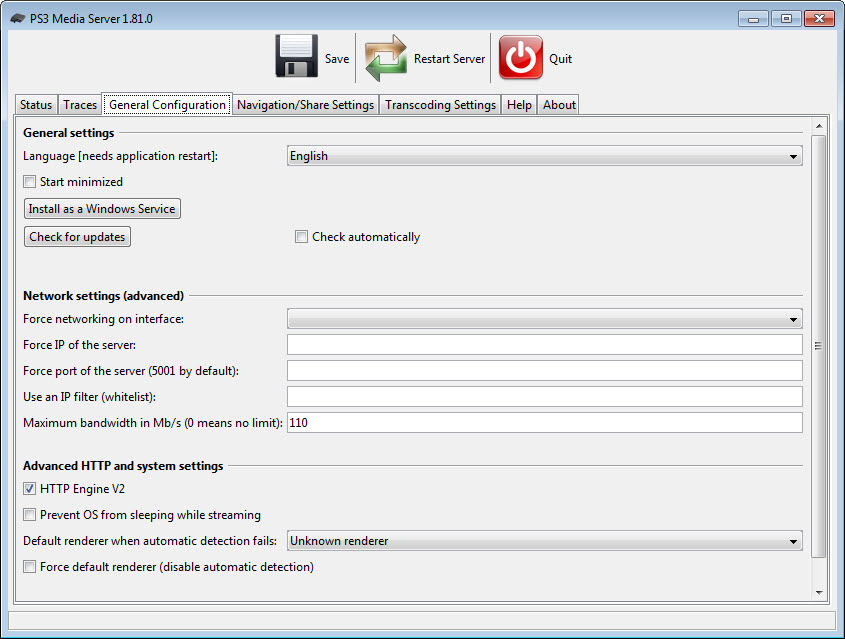The image size is (845, 639).
Task: Click the vertical scrollbar thumb
Action: (x=819, y=346)
